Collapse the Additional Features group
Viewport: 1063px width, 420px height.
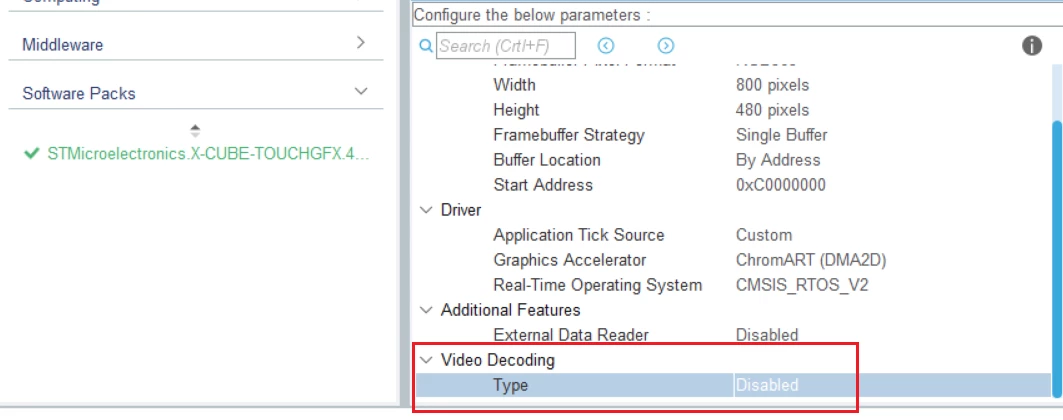[x=426, y=310]
